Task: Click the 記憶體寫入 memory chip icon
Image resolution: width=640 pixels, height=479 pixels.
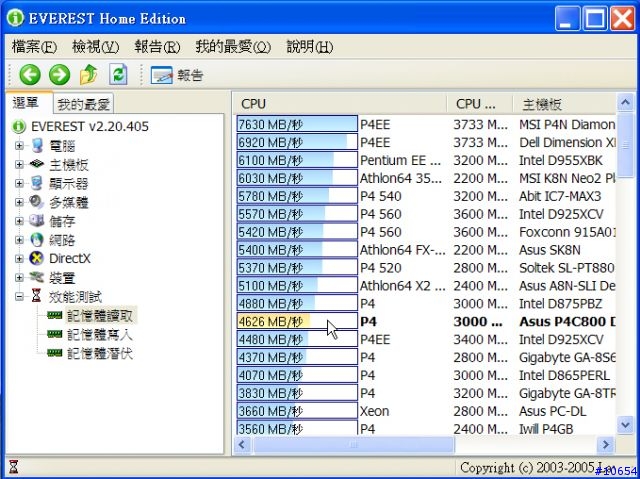Action: click(54, 334)
